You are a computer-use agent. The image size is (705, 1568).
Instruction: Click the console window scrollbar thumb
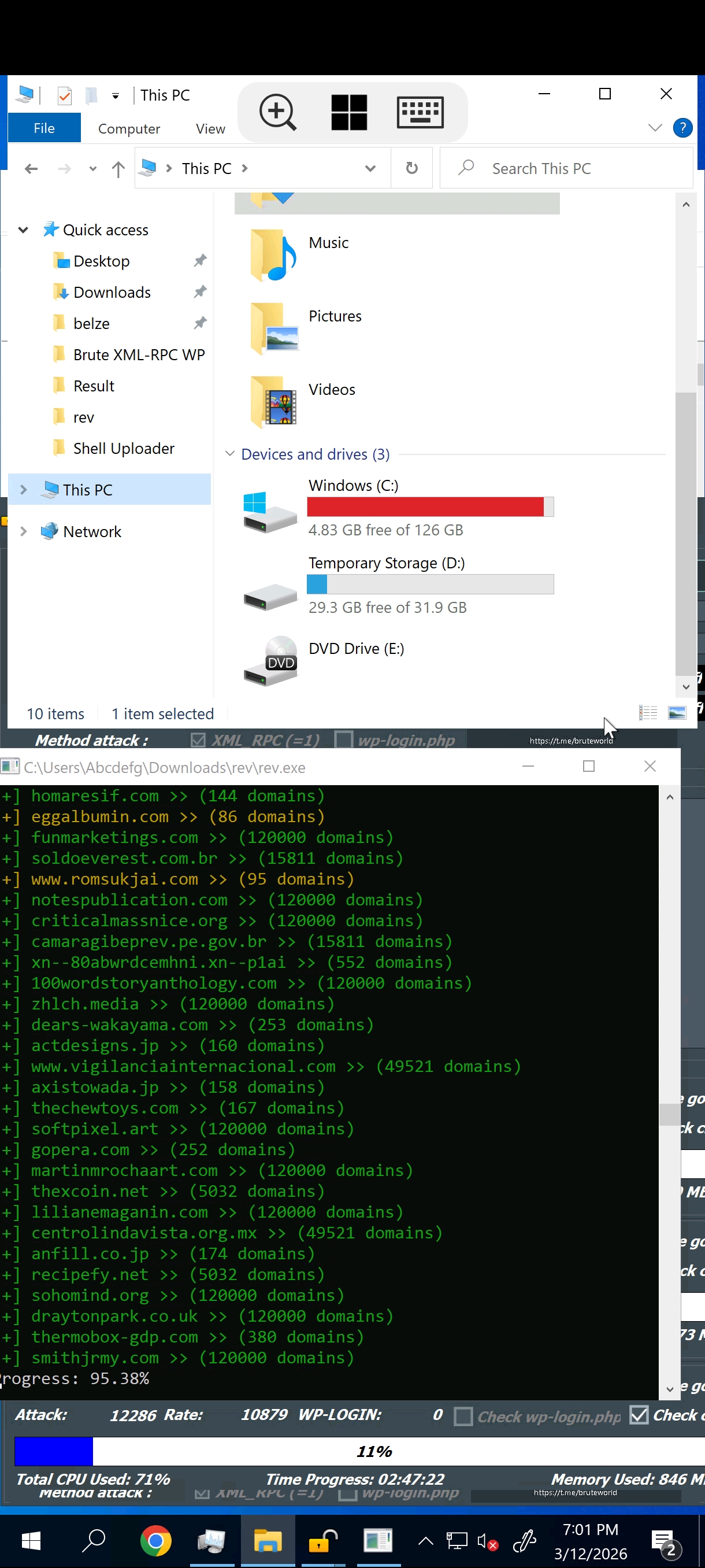point(669,1114)
